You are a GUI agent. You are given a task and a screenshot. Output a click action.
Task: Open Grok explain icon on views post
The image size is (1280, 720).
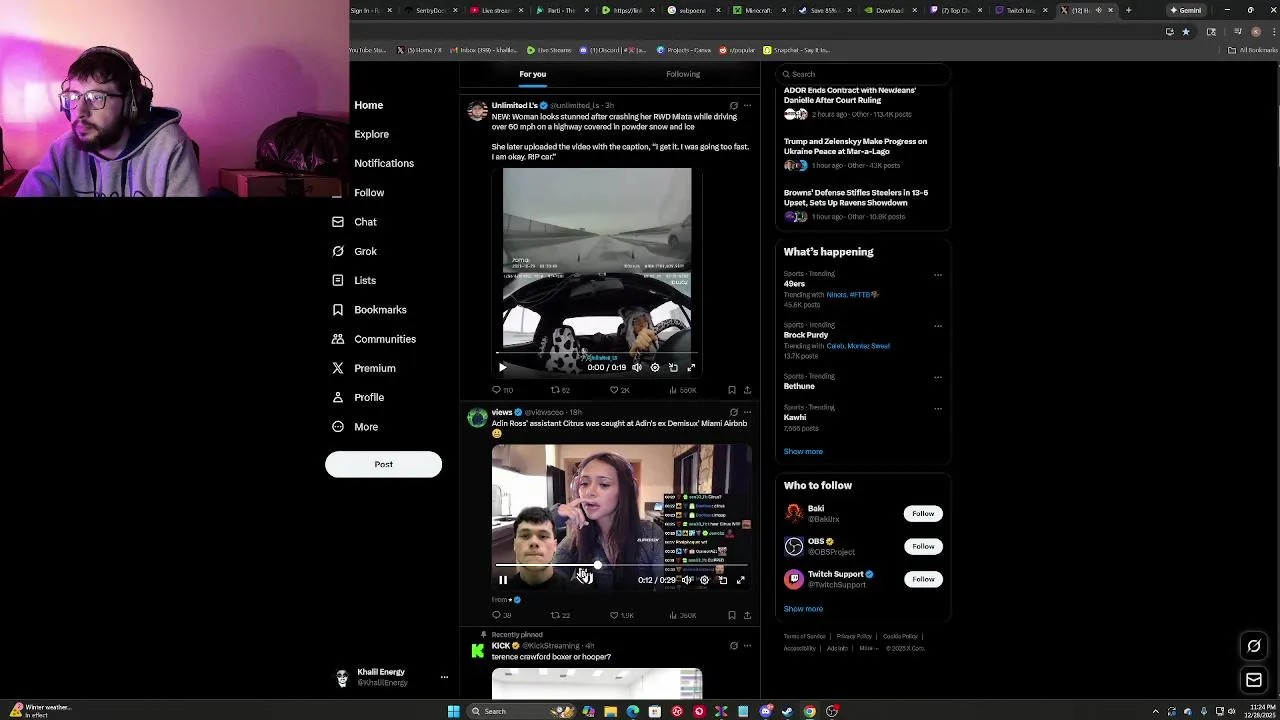733,412
